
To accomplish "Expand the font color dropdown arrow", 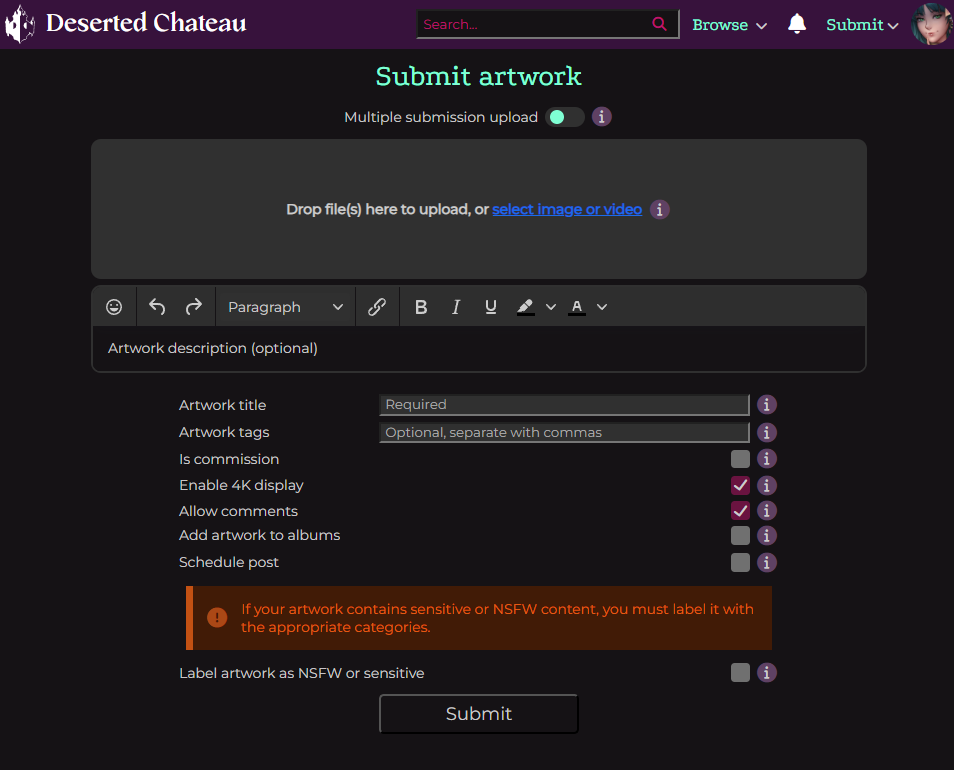I will (602, 307).
